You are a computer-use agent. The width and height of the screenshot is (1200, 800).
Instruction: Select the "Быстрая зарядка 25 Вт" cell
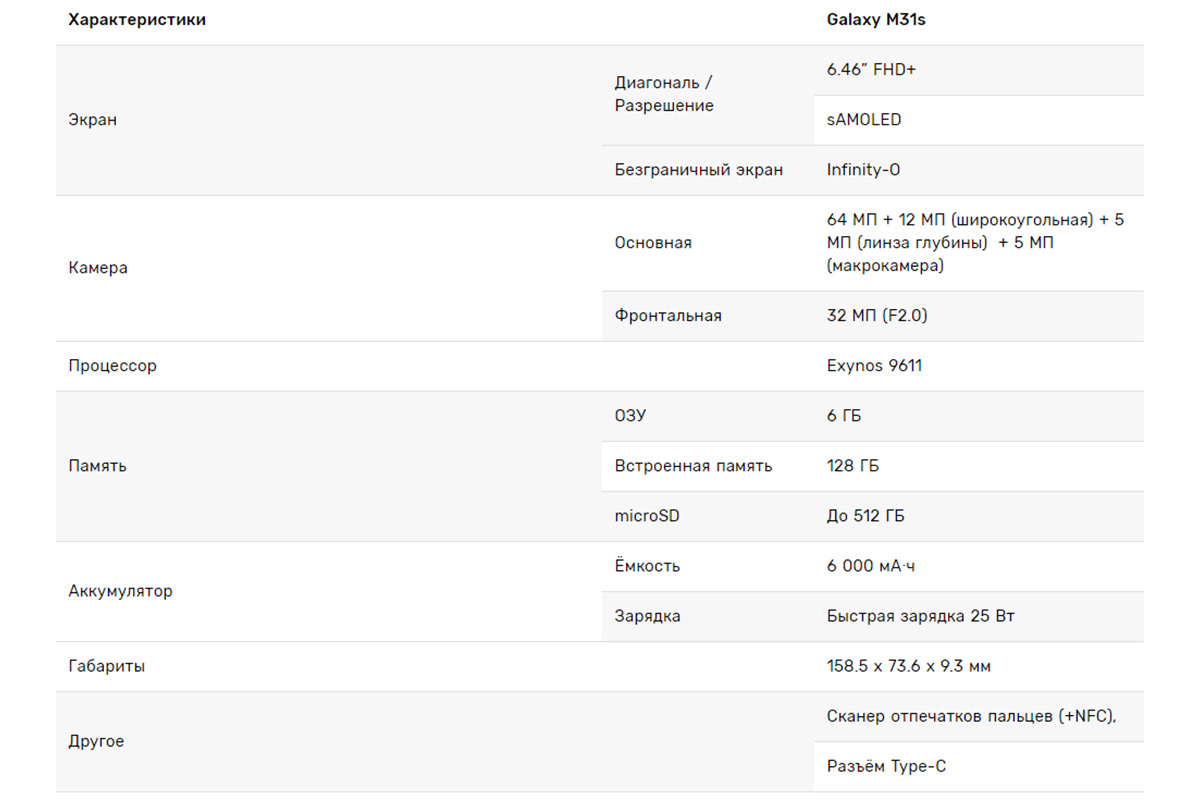pos(920,616)
